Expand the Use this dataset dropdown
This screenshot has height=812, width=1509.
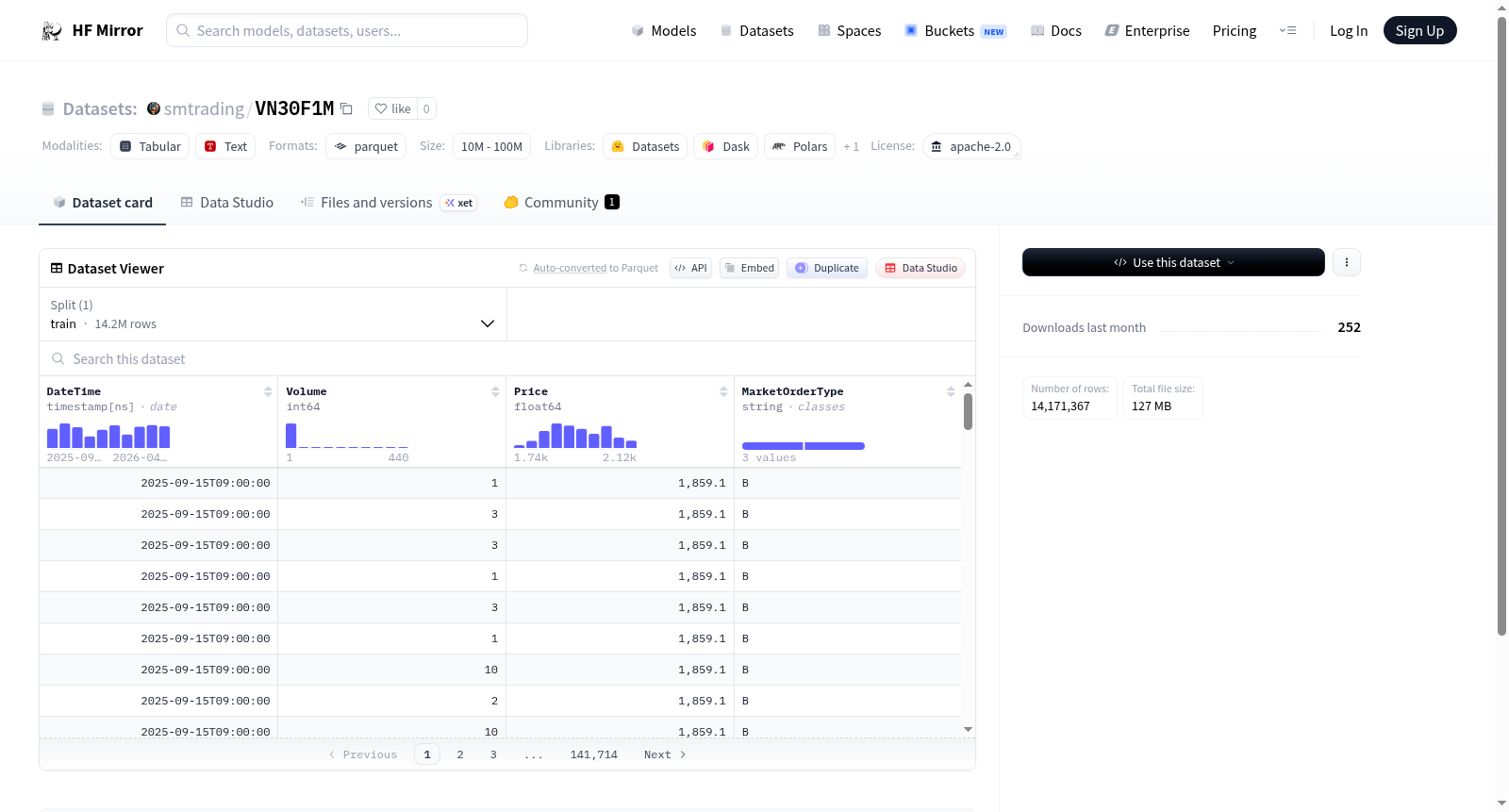tap(1173, 262)
